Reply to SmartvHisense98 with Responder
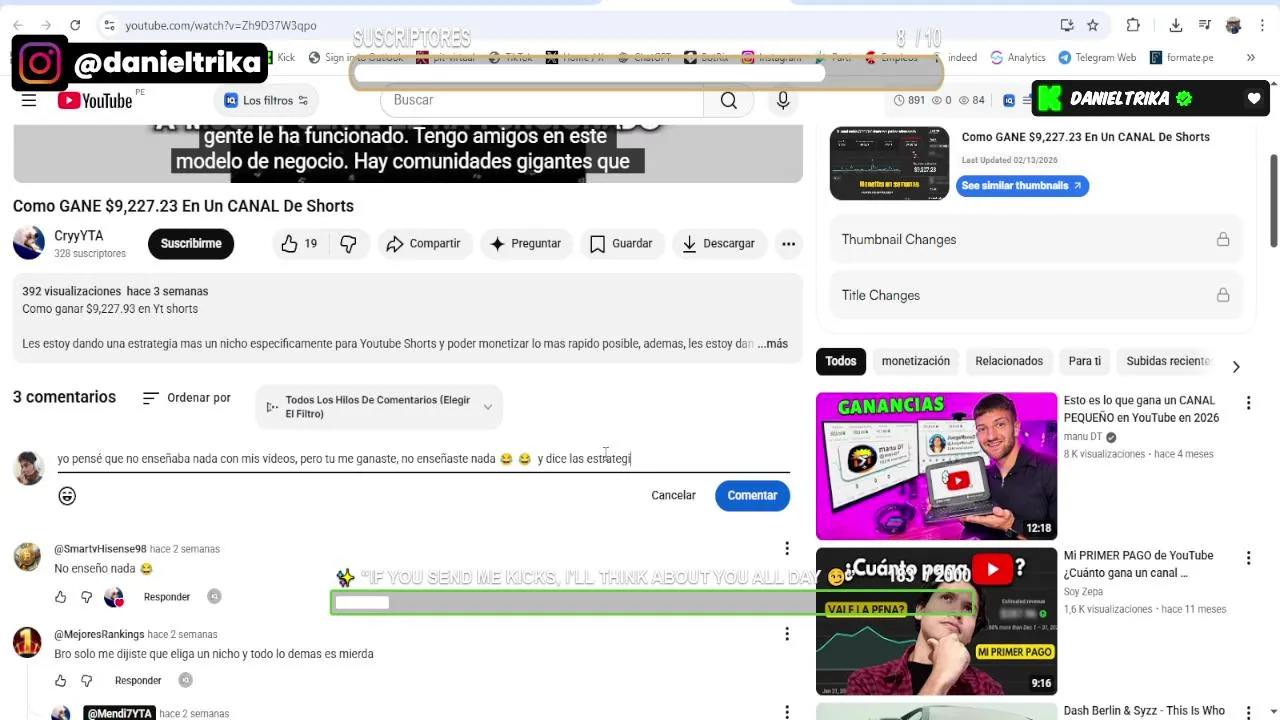The image size is (1280, 720). 167,597
